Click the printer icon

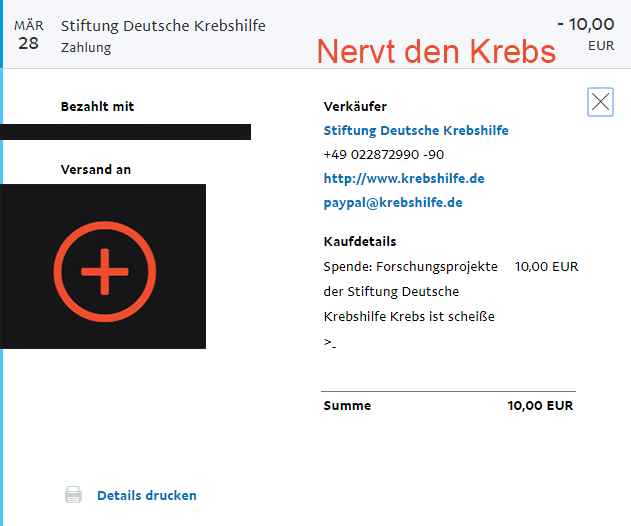click(73, 495)
